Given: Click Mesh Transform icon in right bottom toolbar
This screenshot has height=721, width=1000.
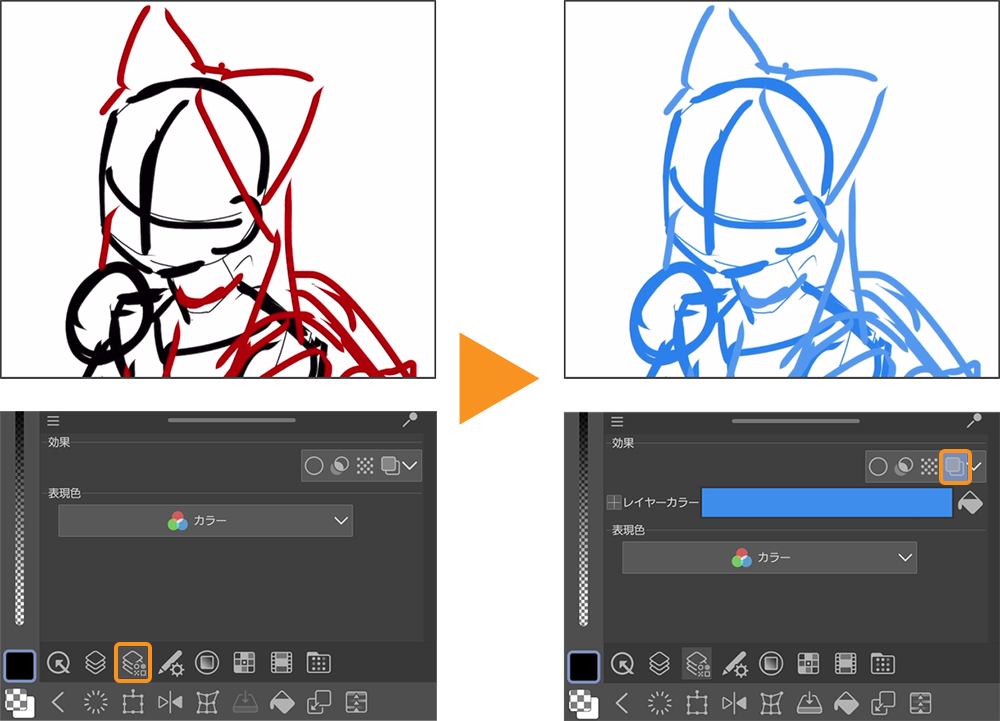Looking at the screenshot, I should [x=769, y=702].
